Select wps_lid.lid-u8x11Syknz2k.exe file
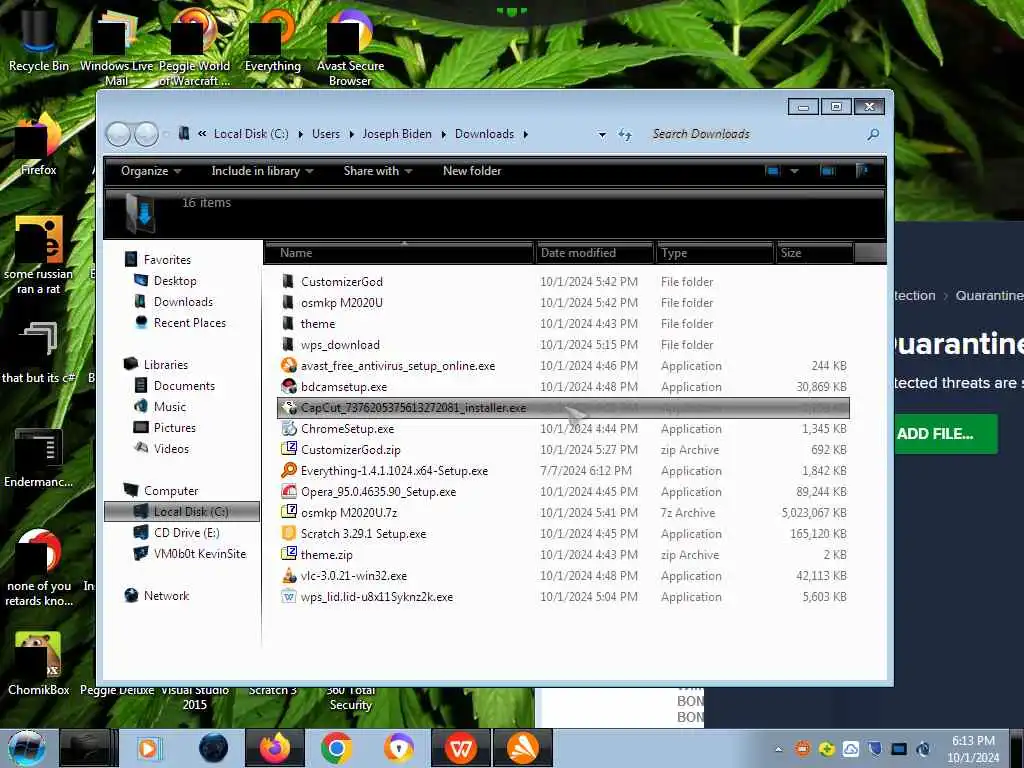Screen dimensions: 1024x768 coord(564,596)
